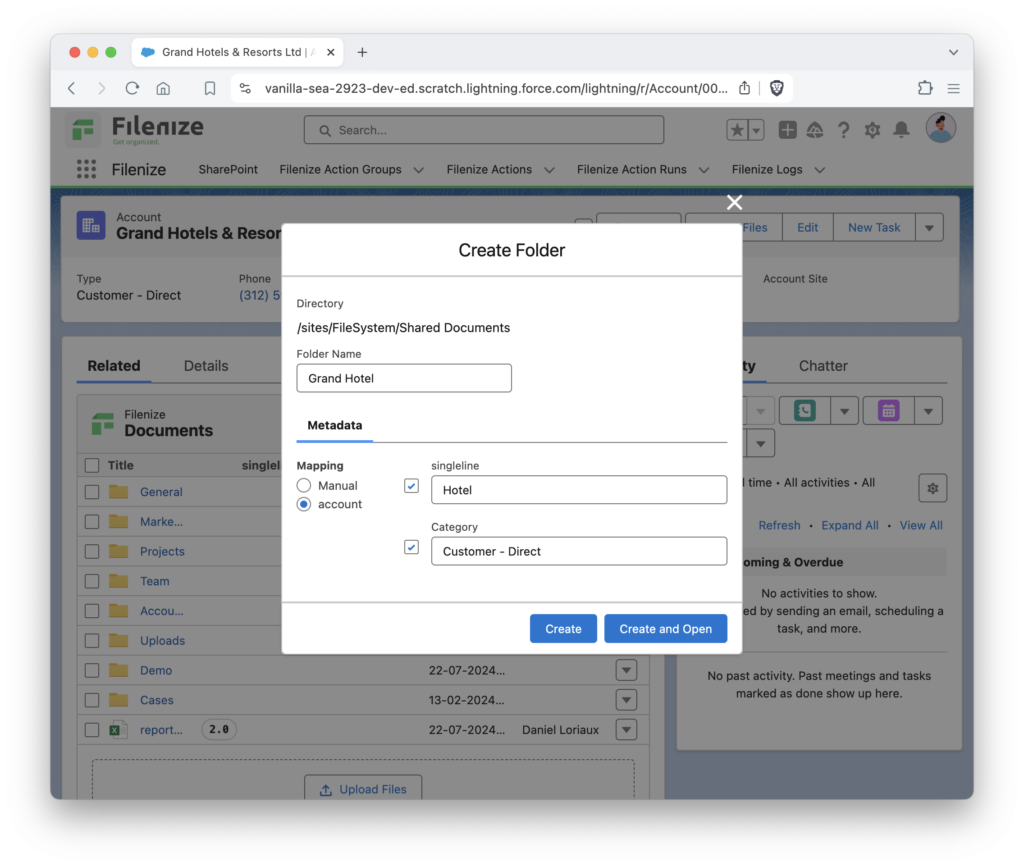
Task: Click the Demo folder icon
Action: point(118,670)
